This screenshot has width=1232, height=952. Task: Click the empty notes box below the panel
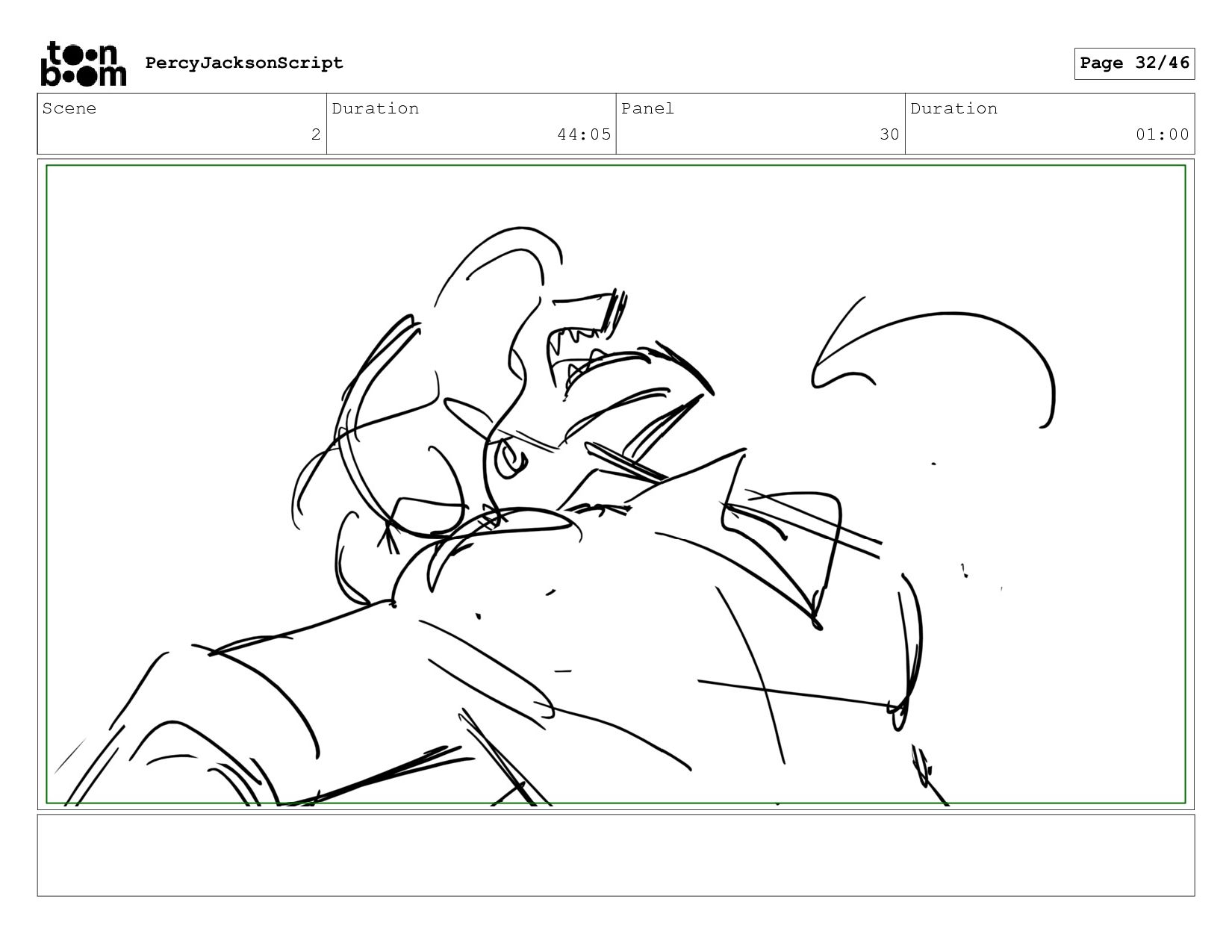tap(616, 856)
